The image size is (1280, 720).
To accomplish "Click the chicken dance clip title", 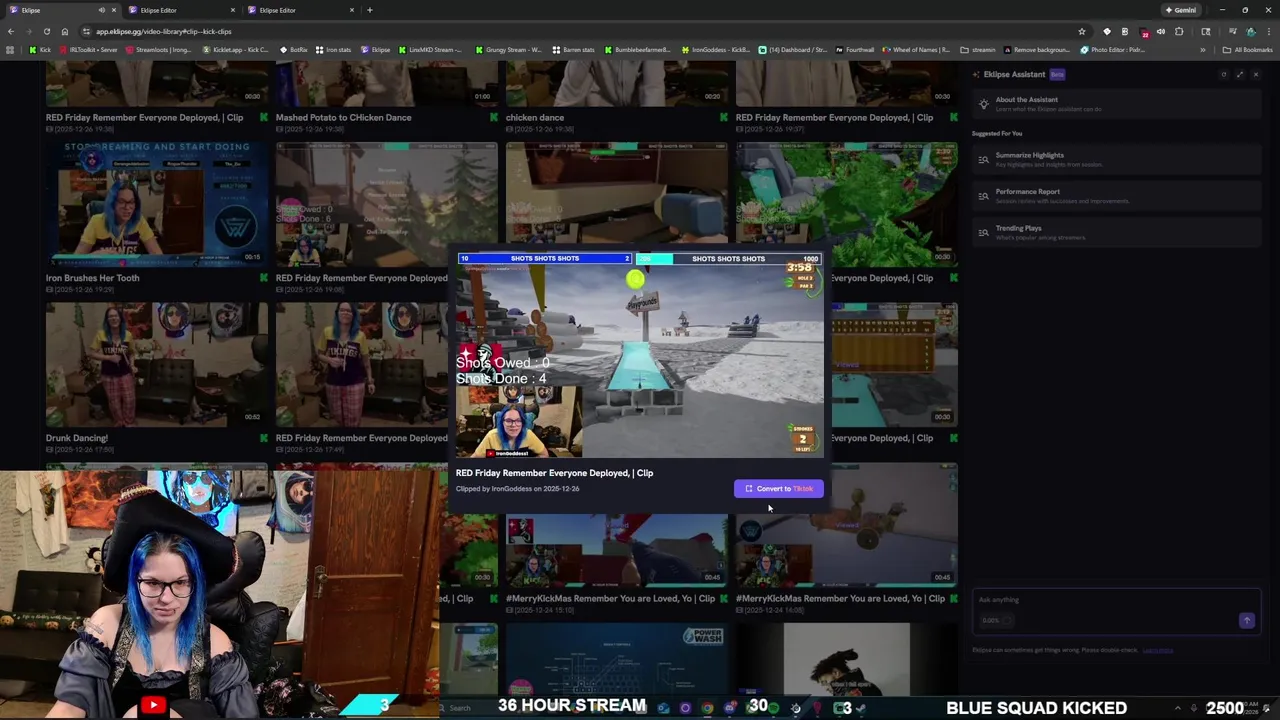I will click(535, 117).
